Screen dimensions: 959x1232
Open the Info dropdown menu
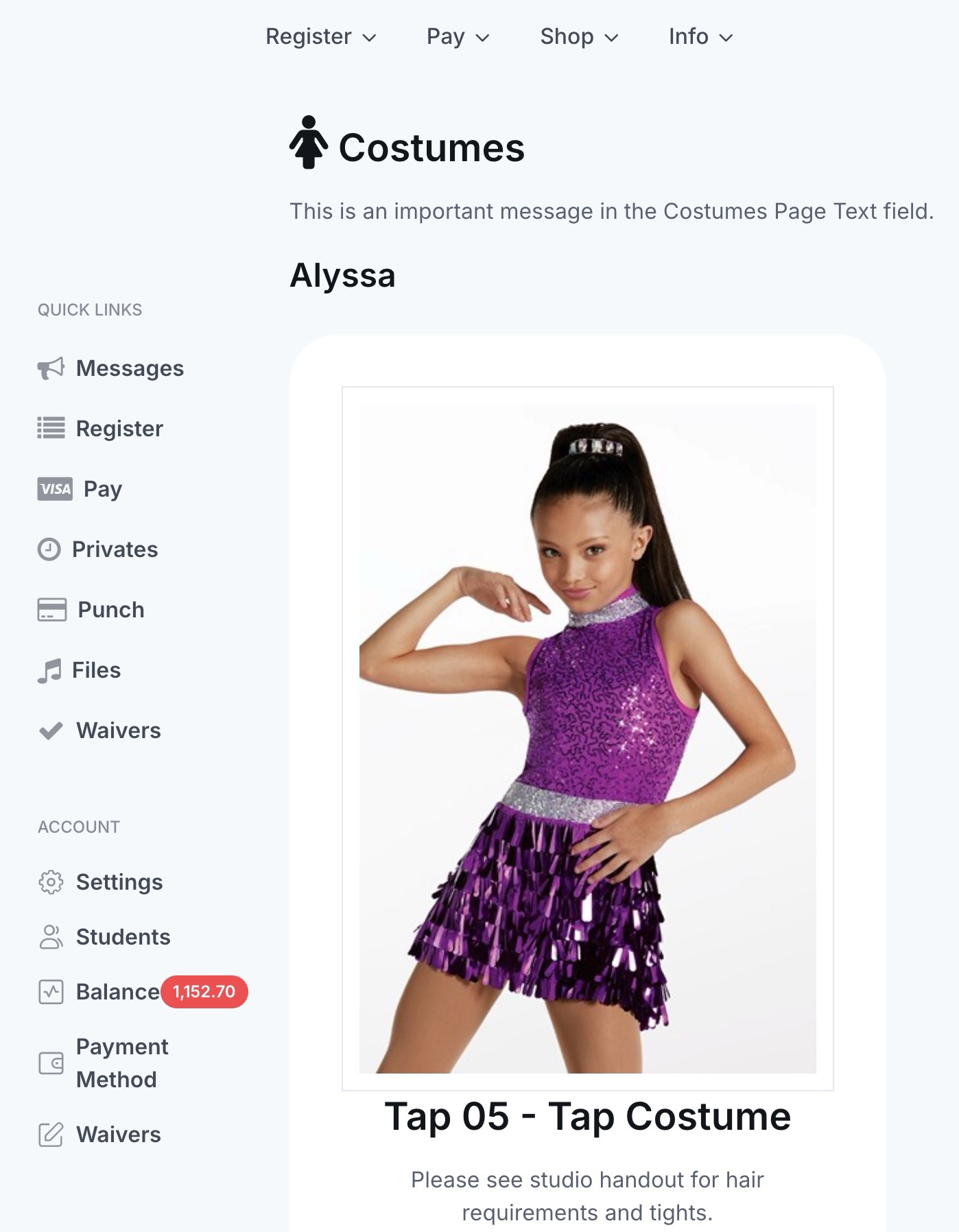[700, 36]
